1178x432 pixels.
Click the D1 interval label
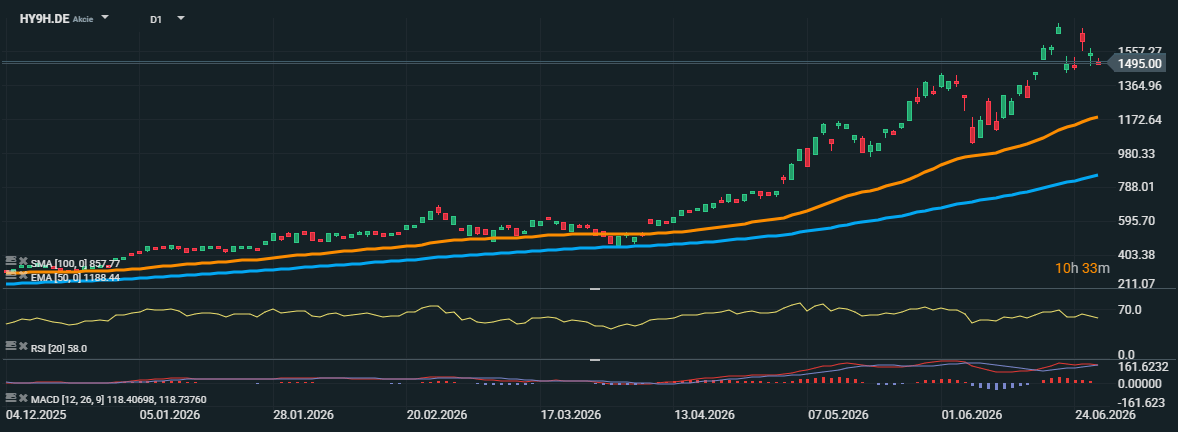point(156,20)
